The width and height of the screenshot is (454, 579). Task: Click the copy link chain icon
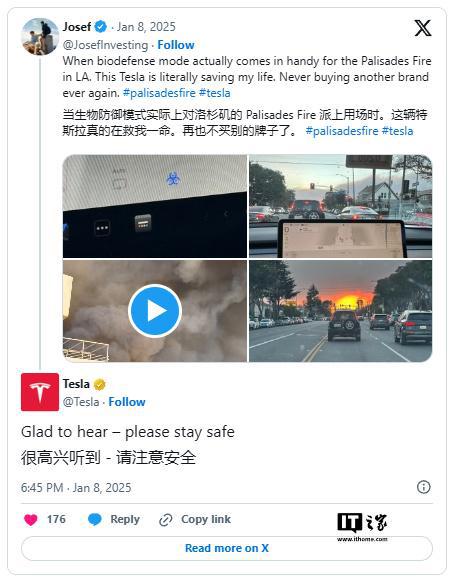click(165, 520)
